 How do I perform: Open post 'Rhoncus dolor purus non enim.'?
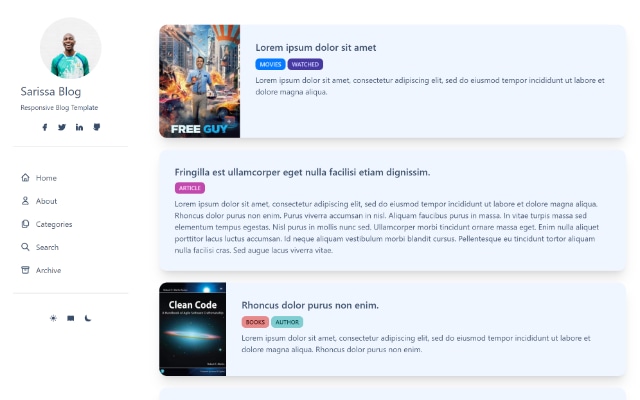click(x=310, y=305)
